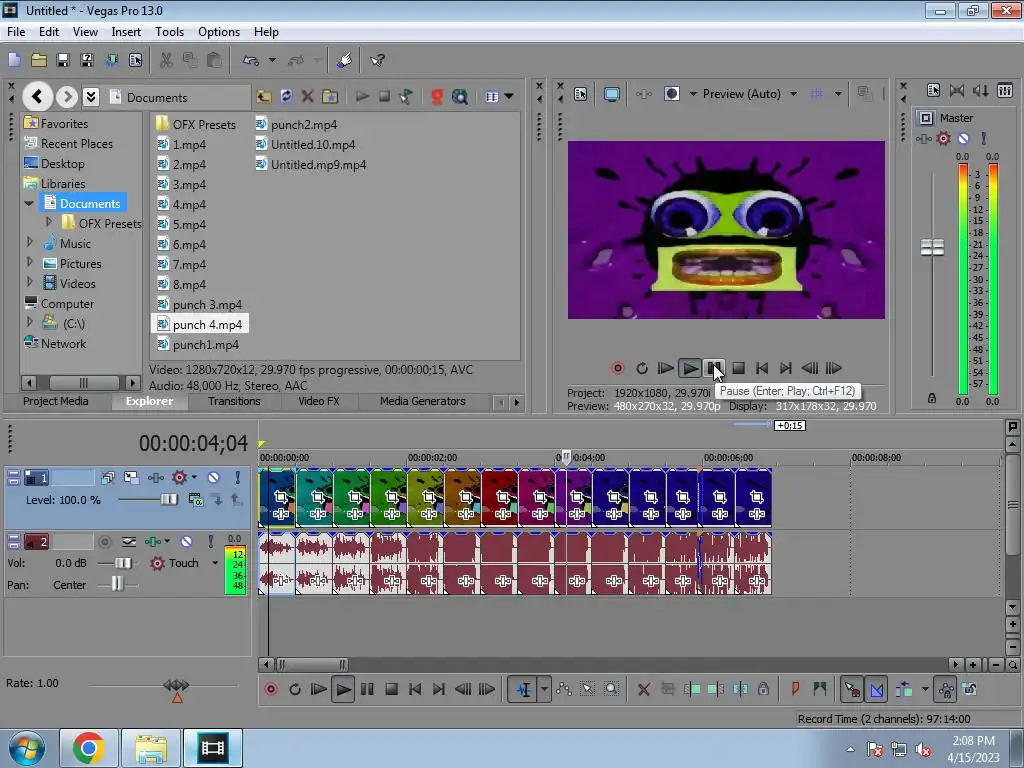Viewport: 1024px width, 768px height.
Task: Save the project with the floppy disk icon
Action: (63, 60)
